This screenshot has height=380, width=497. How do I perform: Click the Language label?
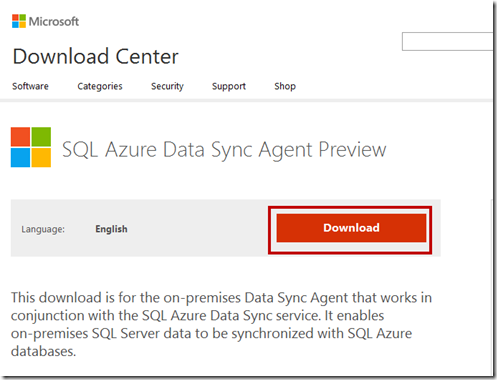tap(43, 229)
